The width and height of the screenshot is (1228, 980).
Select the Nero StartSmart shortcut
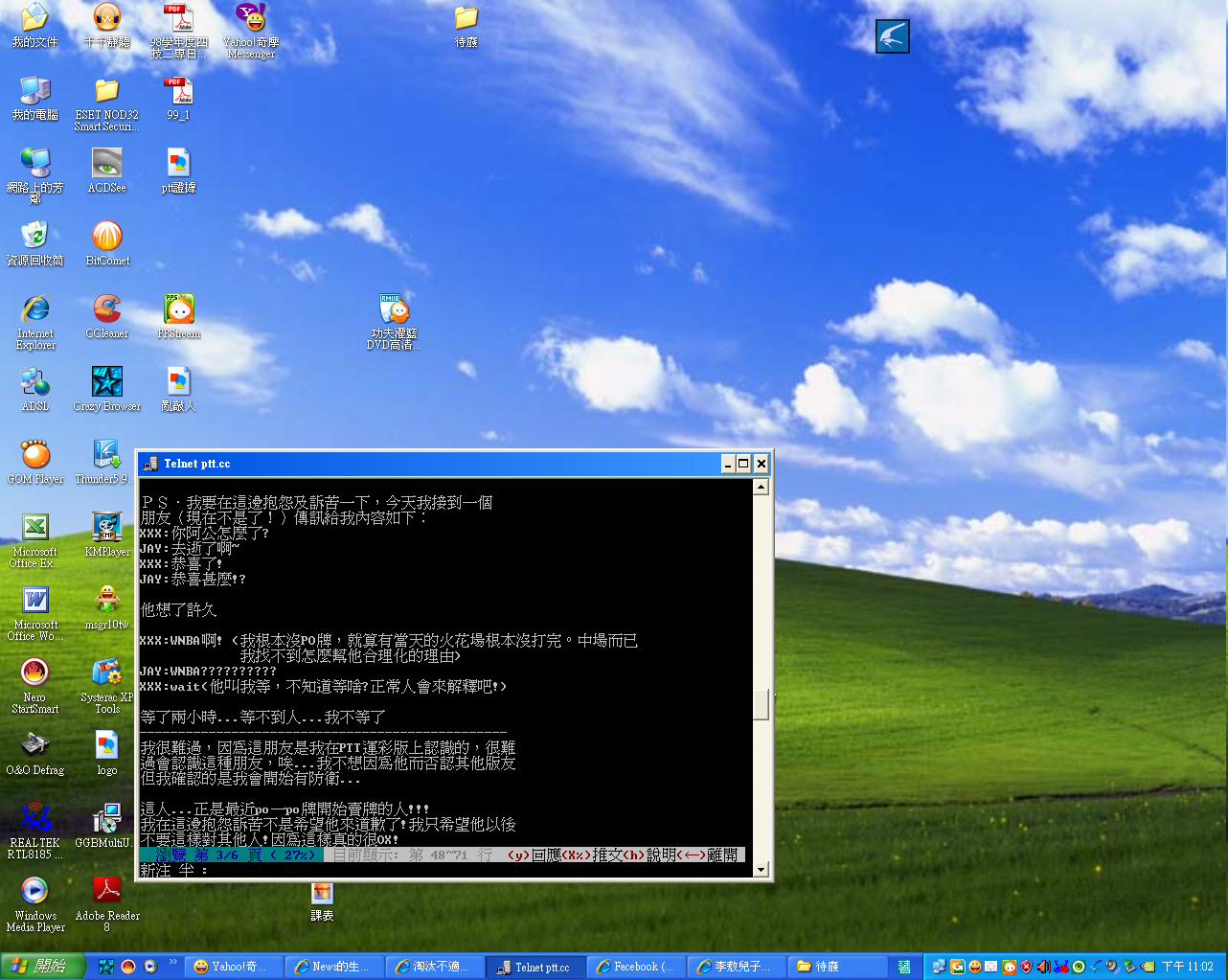click(x=35, y=673)
